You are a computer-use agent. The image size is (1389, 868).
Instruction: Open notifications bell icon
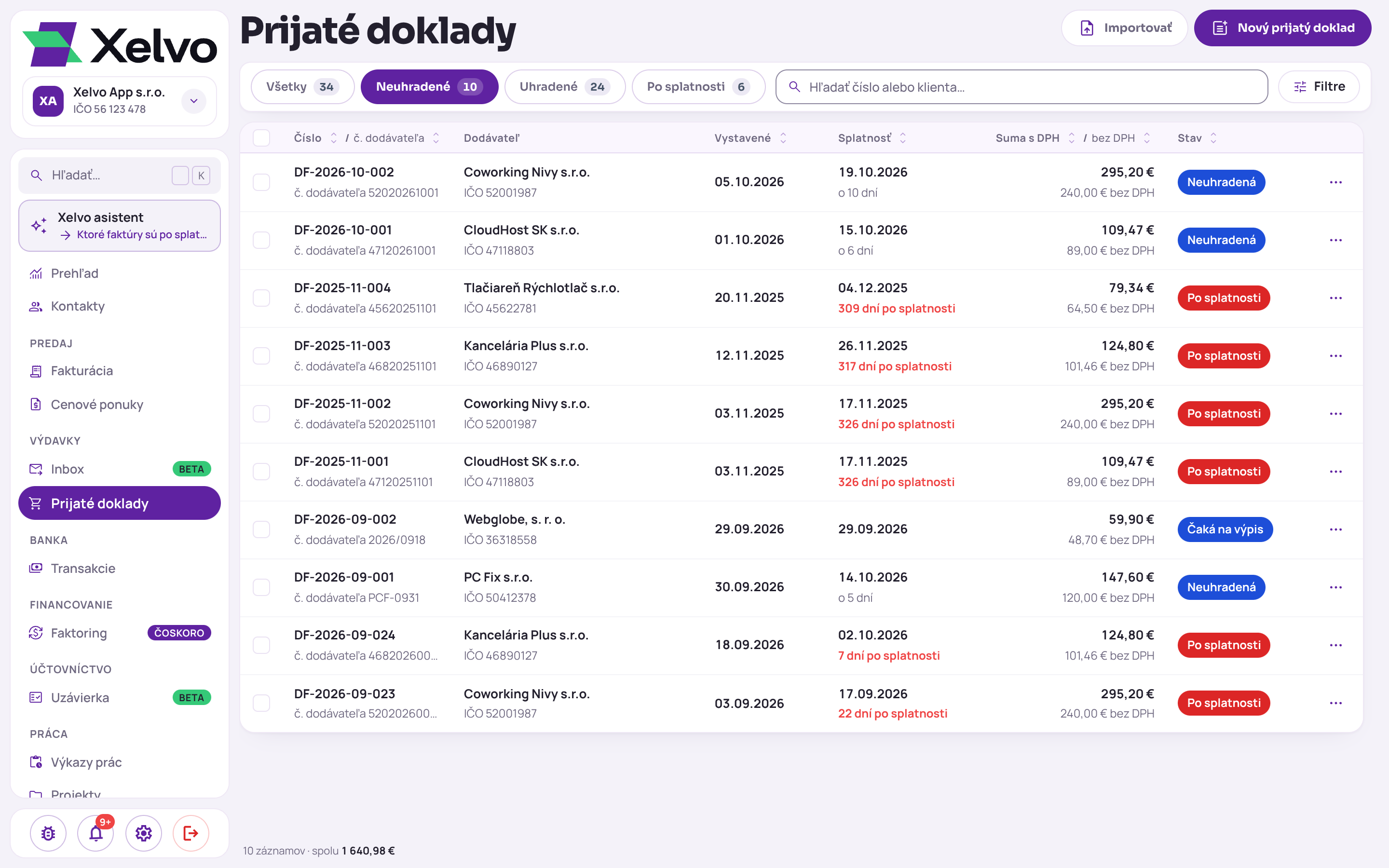pos(96,833)
